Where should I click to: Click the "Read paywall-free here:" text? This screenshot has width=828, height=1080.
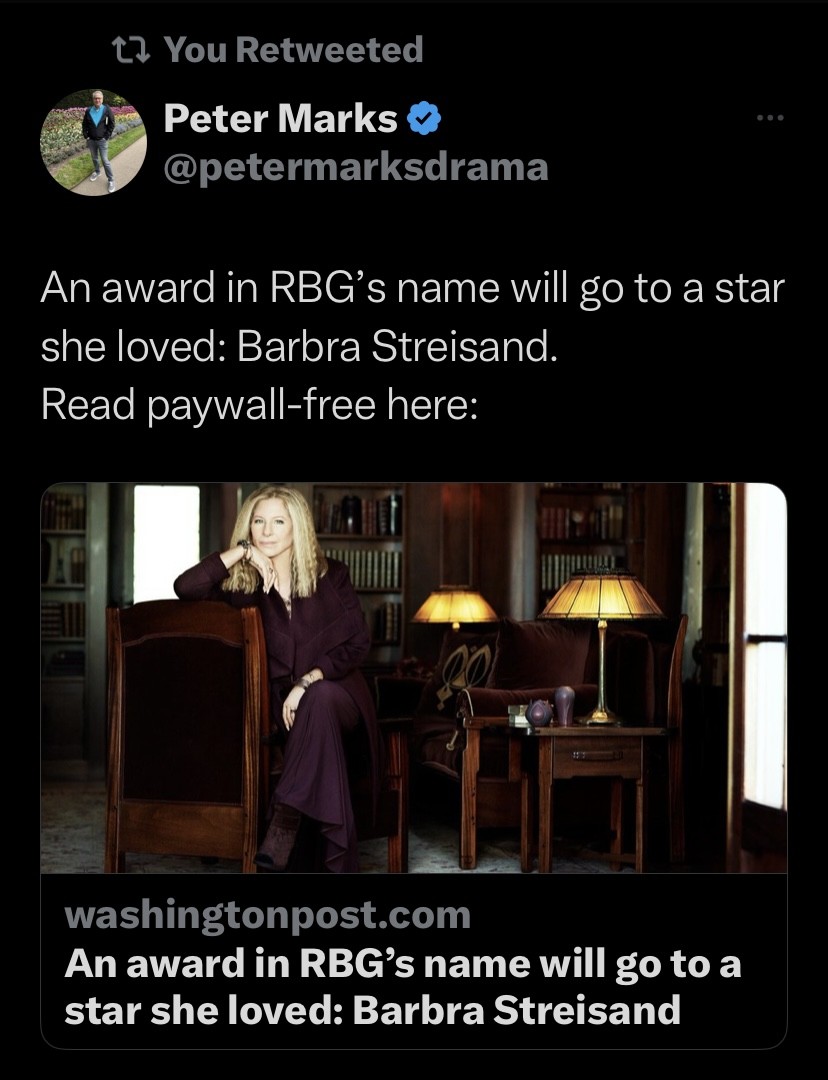click(258, 404)
